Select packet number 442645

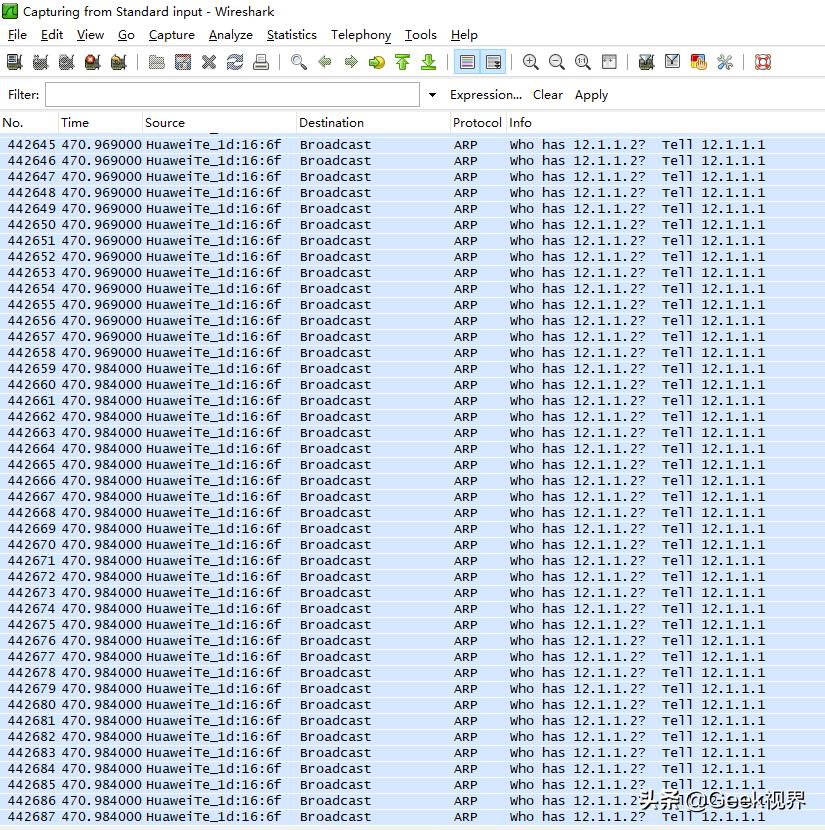pos(412,145)
